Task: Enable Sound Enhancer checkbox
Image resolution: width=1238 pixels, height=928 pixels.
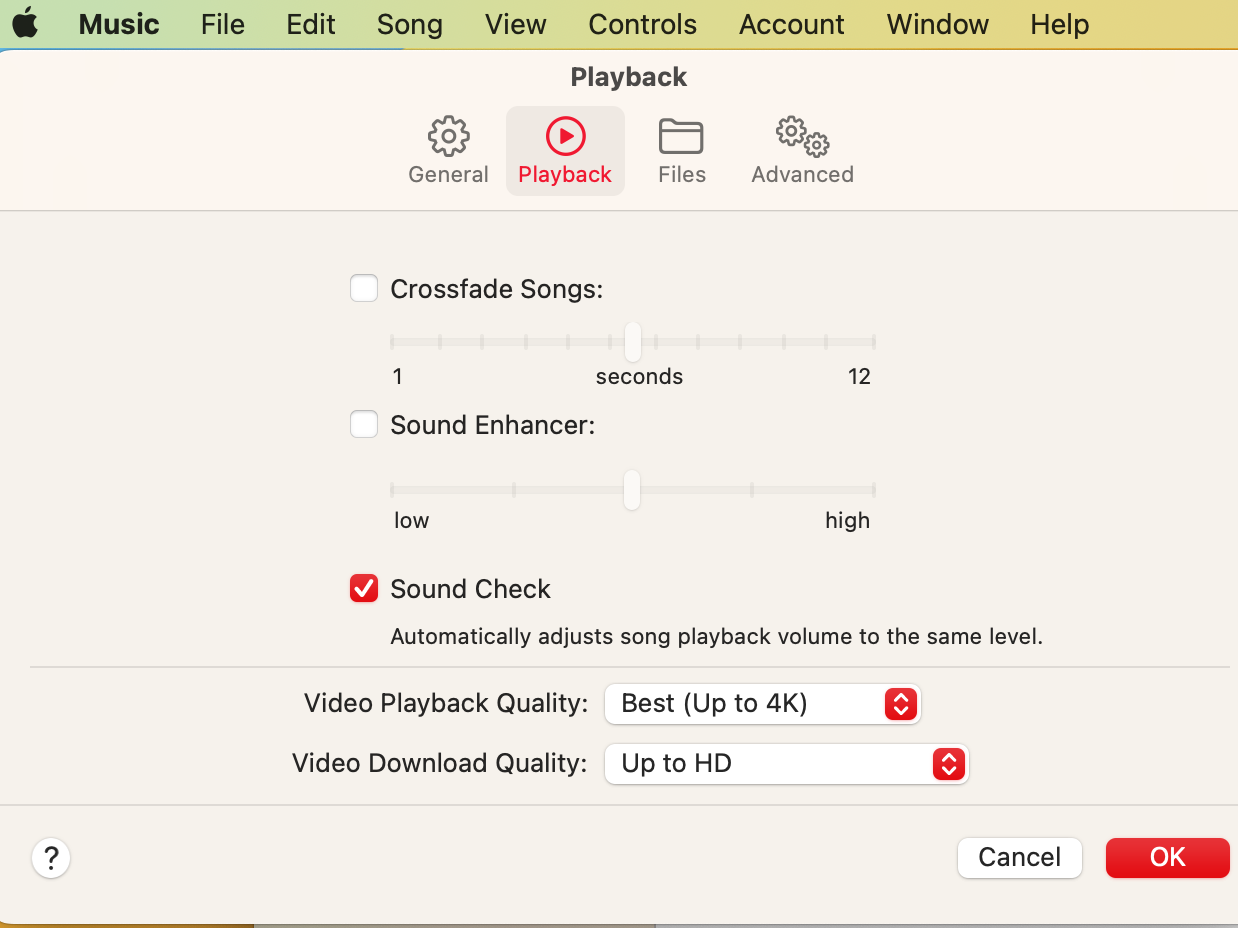Action: click(x=364, y=425)
